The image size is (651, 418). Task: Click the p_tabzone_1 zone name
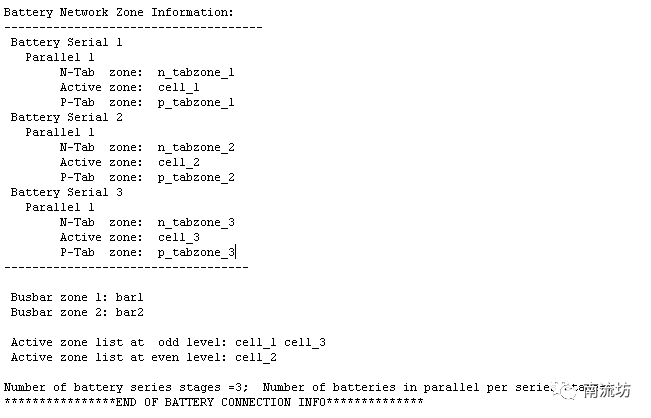click(x=196, y=102)
